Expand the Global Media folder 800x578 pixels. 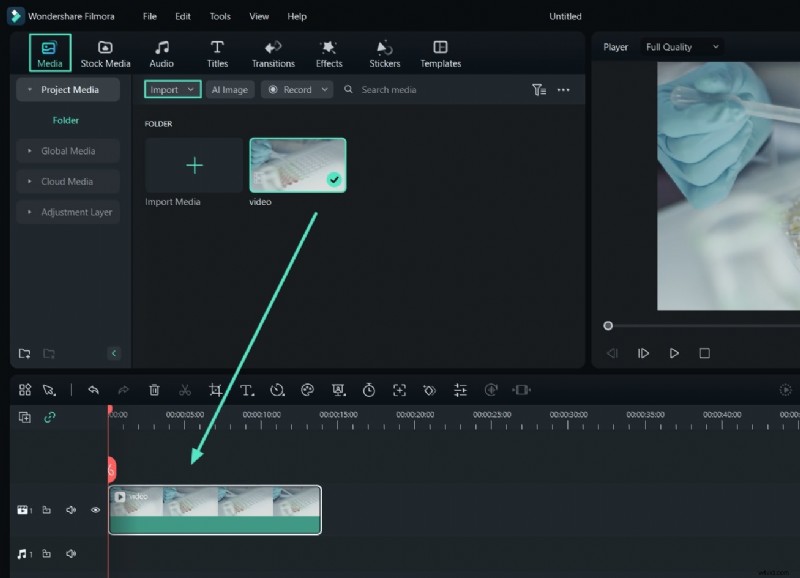pyautogui.click(x=68, y=151)
